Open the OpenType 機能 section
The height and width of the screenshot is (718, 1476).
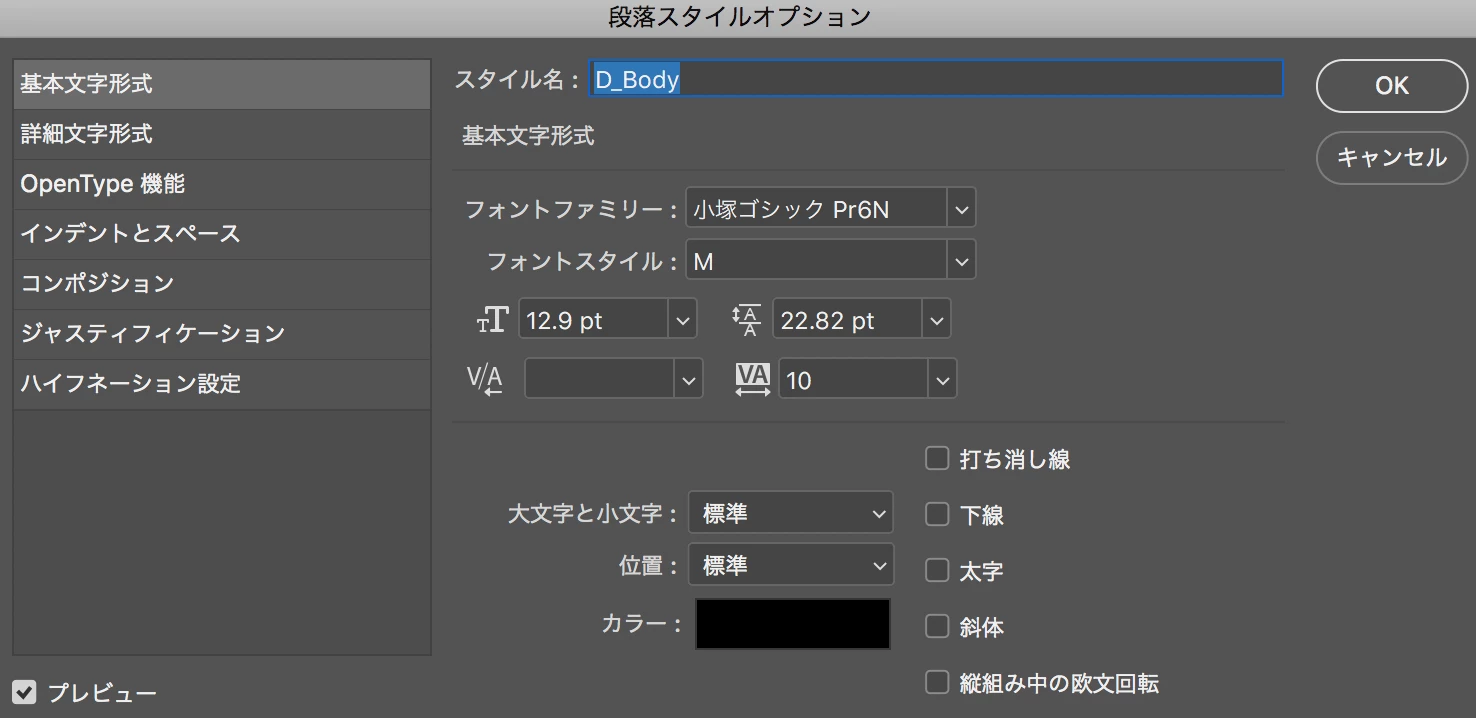tap(222, 184)
